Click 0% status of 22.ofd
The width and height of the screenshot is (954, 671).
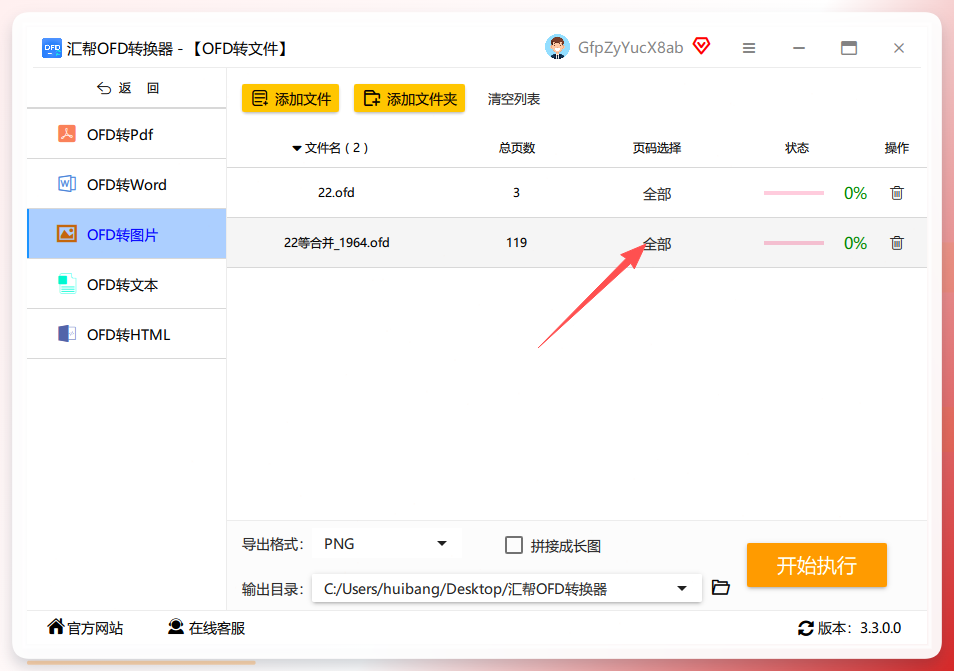coord(855,193)
